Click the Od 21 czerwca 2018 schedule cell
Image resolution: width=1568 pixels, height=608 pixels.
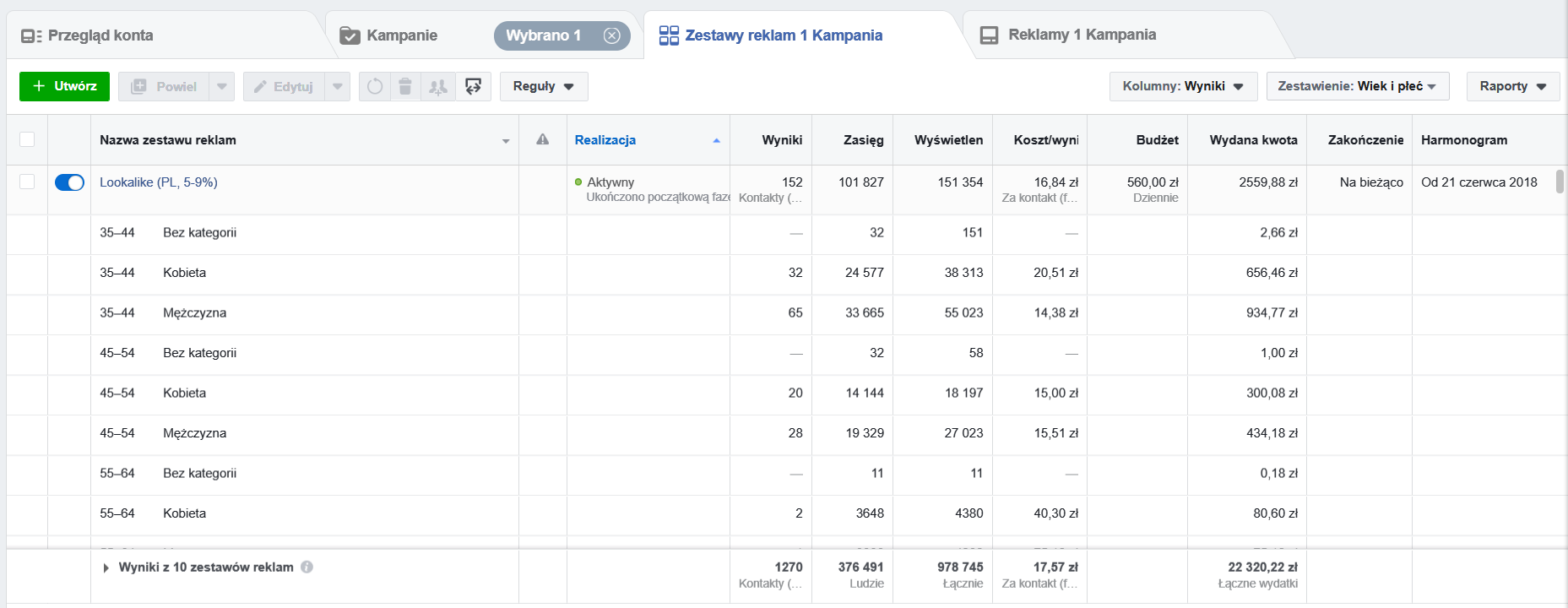pyautogui.click(x=1479, y=182)
